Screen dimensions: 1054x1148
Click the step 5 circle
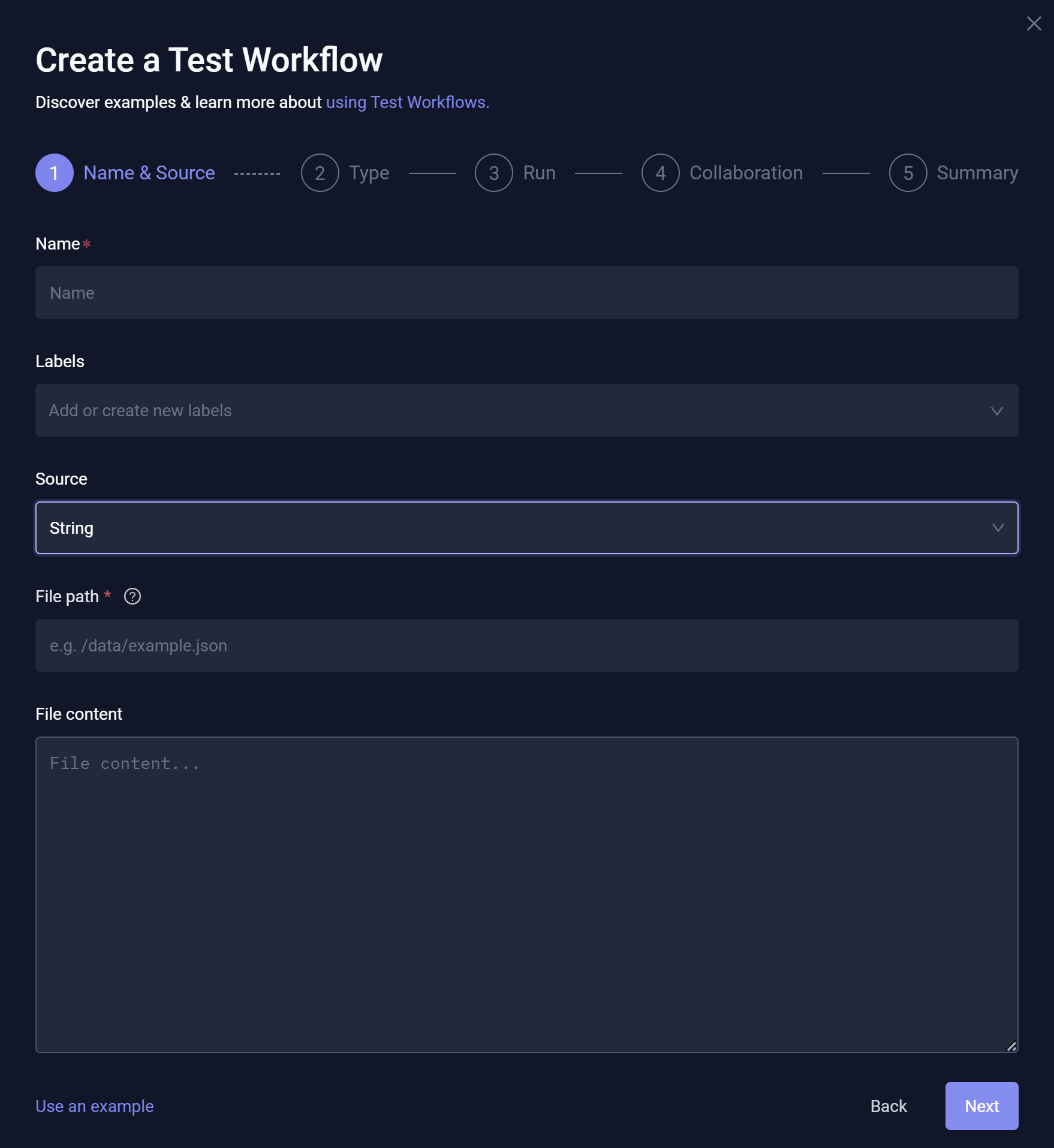point(908,173)
